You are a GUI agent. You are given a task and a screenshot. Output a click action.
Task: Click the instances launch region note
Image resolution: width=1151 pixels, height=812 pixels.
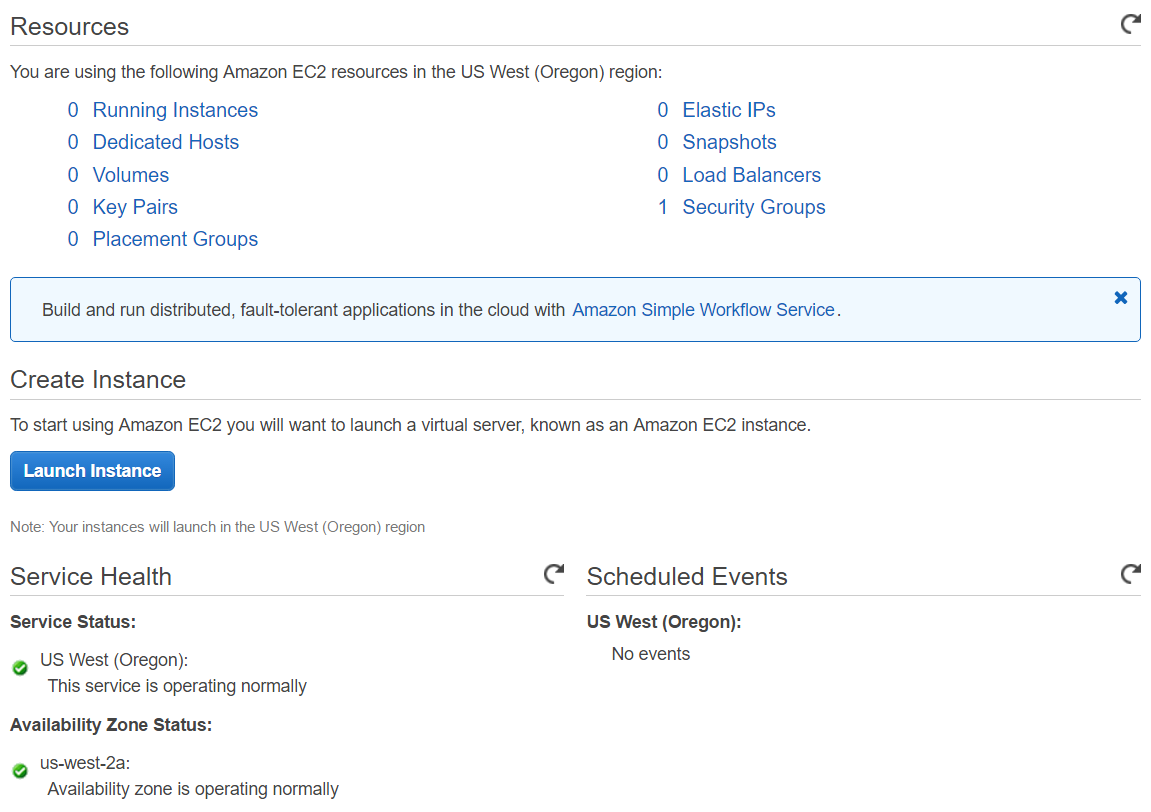(217, 527)
